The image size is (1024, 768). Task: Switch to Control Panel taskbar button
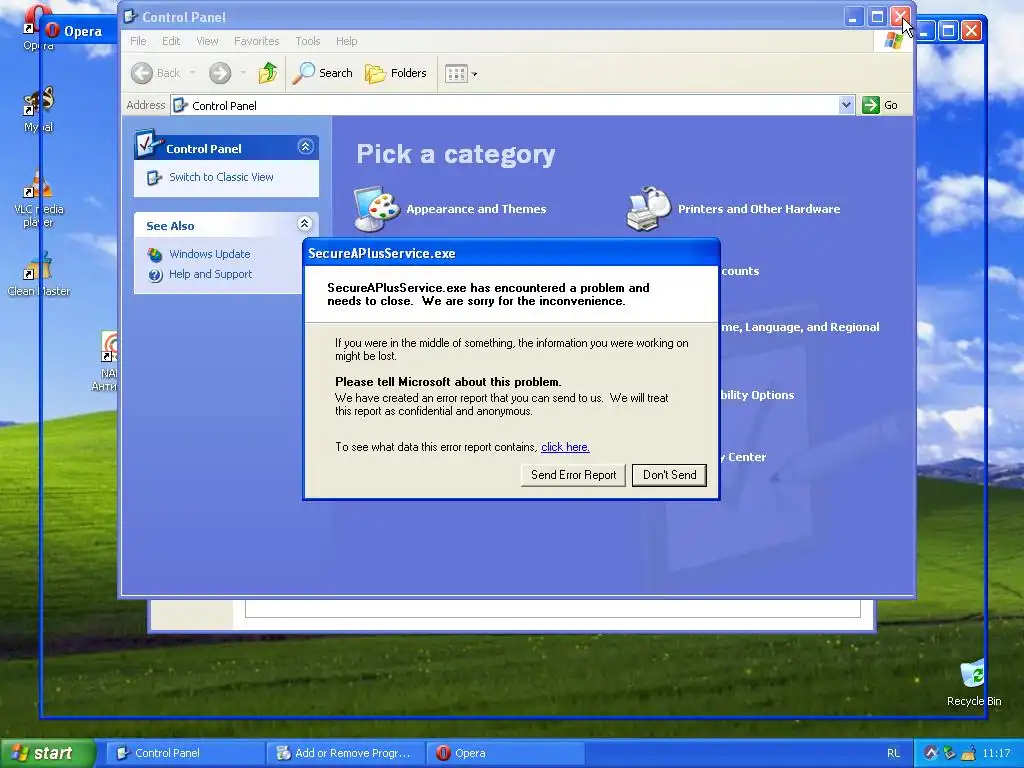tap(185, 753)
